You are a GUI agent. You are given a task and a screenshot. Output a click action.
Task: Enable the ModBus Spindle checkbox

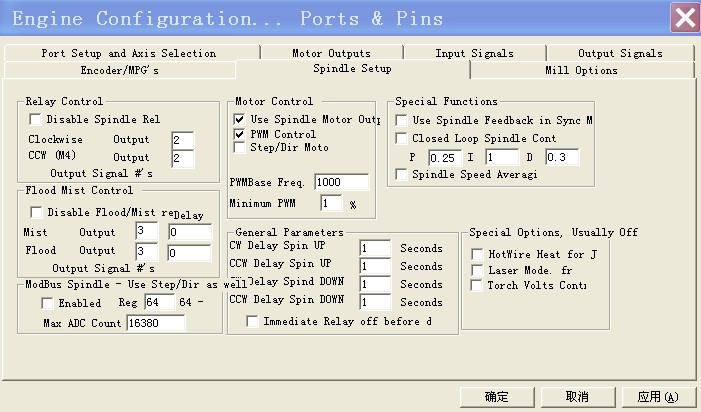pos(47,303)
